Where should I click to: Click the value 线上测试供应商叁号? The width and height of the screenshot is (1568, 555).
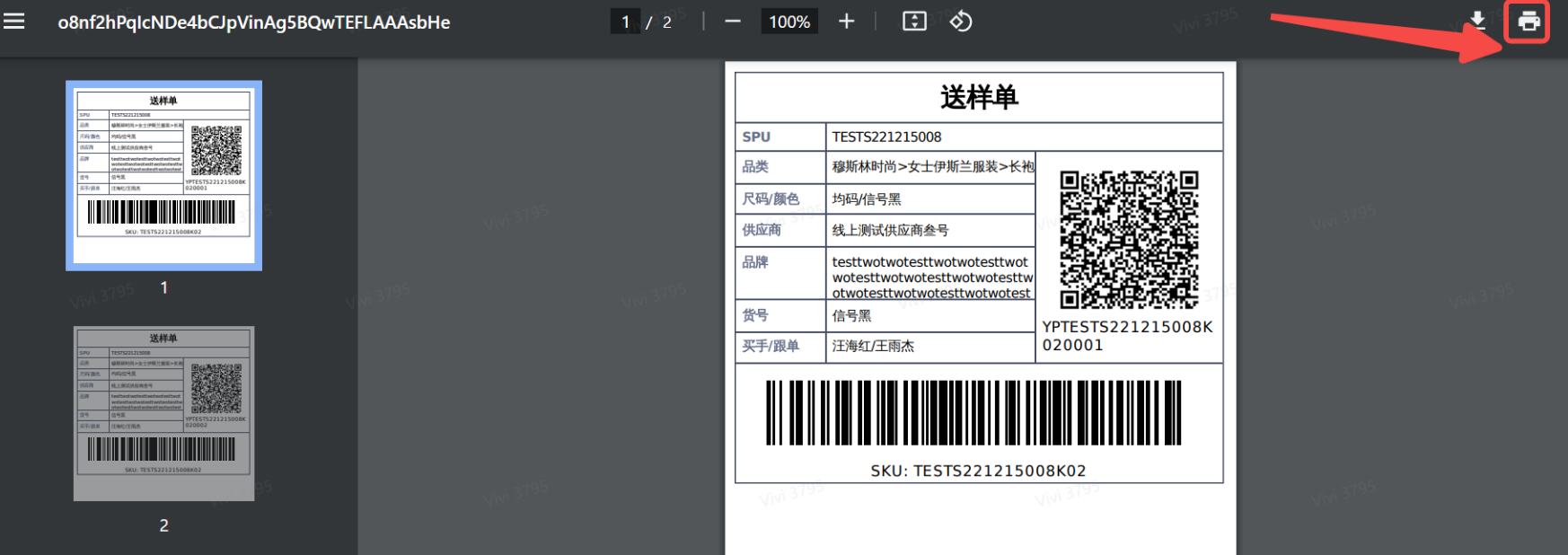[890, 230]
